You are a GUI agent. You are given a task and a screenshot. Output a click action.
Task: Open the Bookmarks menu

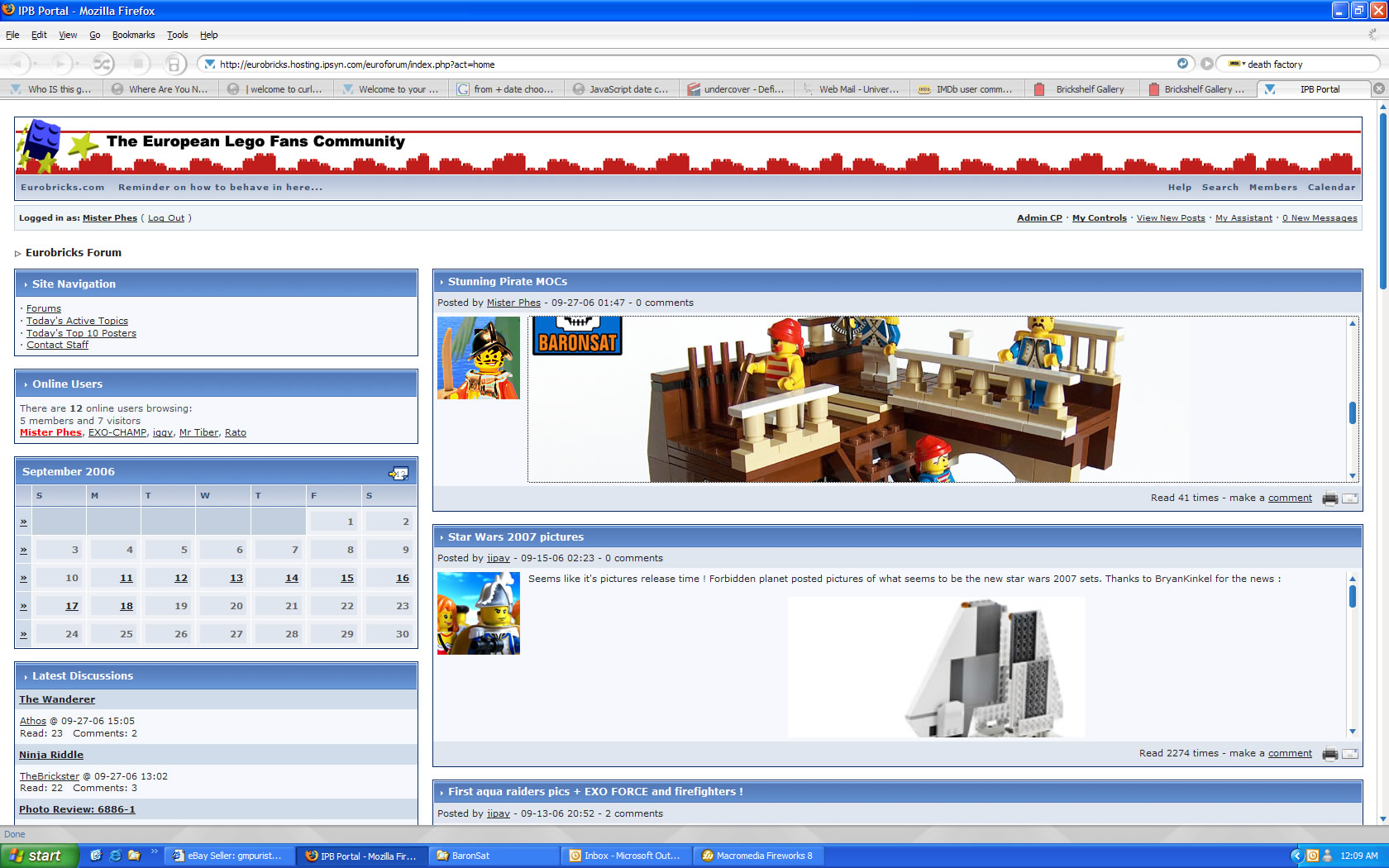tap(133, 35)
